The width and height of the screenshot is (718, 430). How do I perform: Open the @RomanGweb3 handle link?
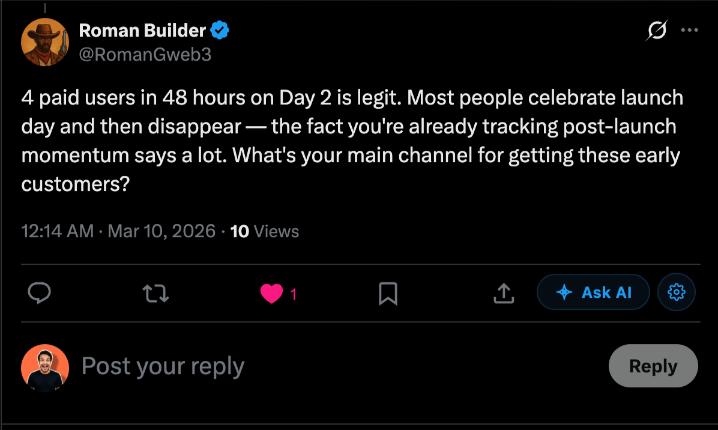(x=144, y=54)
